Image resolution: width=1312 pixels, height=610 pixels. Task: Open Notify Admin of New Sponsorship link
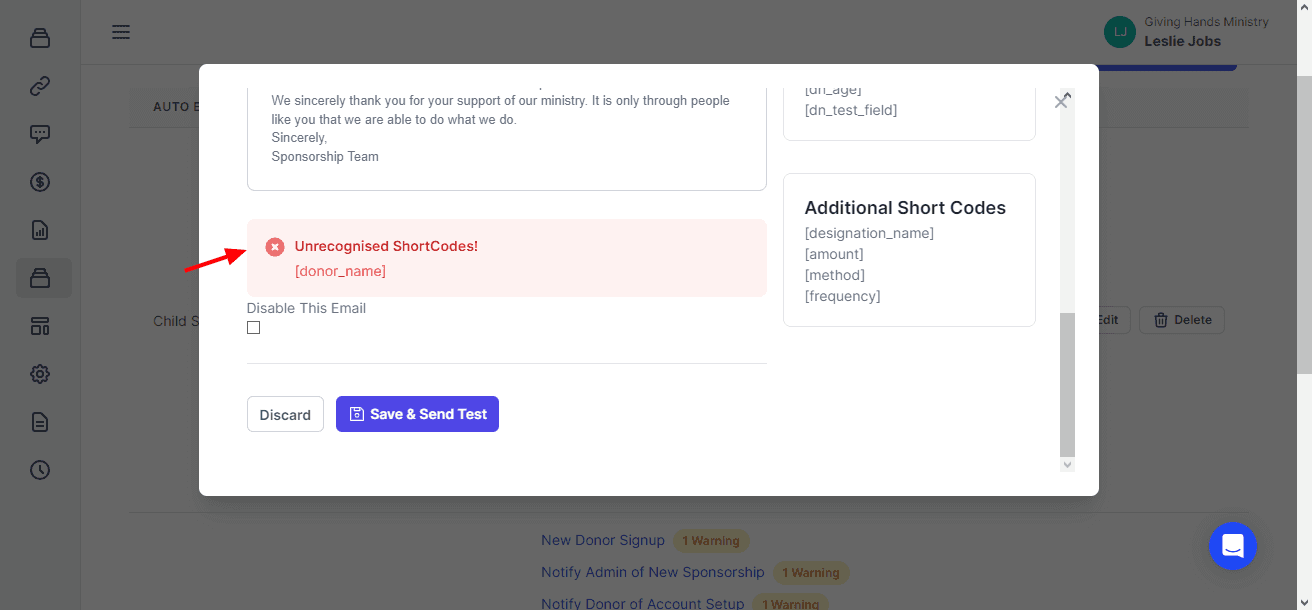click(x=652, y=572)
